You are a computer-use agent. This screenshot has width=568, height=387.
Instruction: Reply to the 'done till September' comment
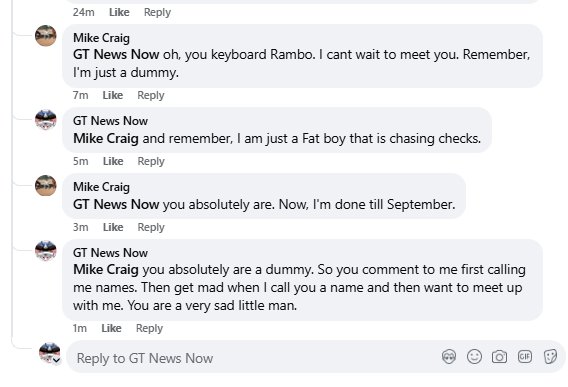(151, 227)
